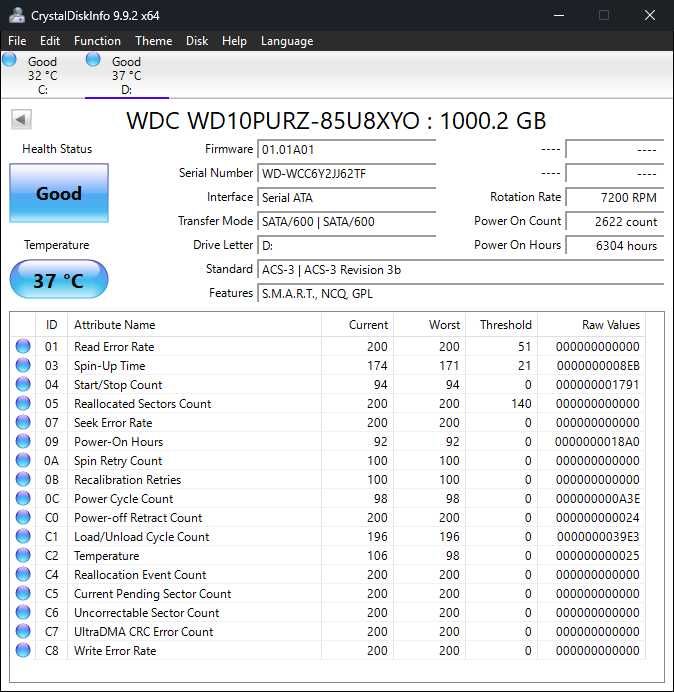Image resolution: width=674 pixels, height=692 pixels.
Task: Click the Drive Letter field D:
Action: point(347,245)
